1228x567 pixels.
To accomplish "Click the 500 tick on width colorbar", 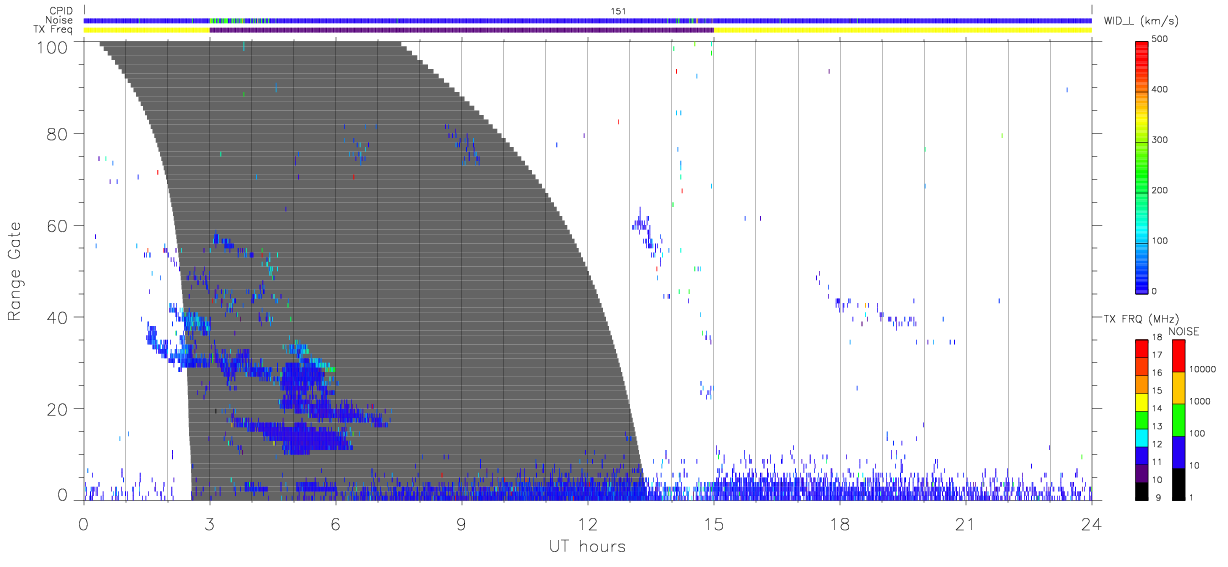I will tap(1162, 39).
